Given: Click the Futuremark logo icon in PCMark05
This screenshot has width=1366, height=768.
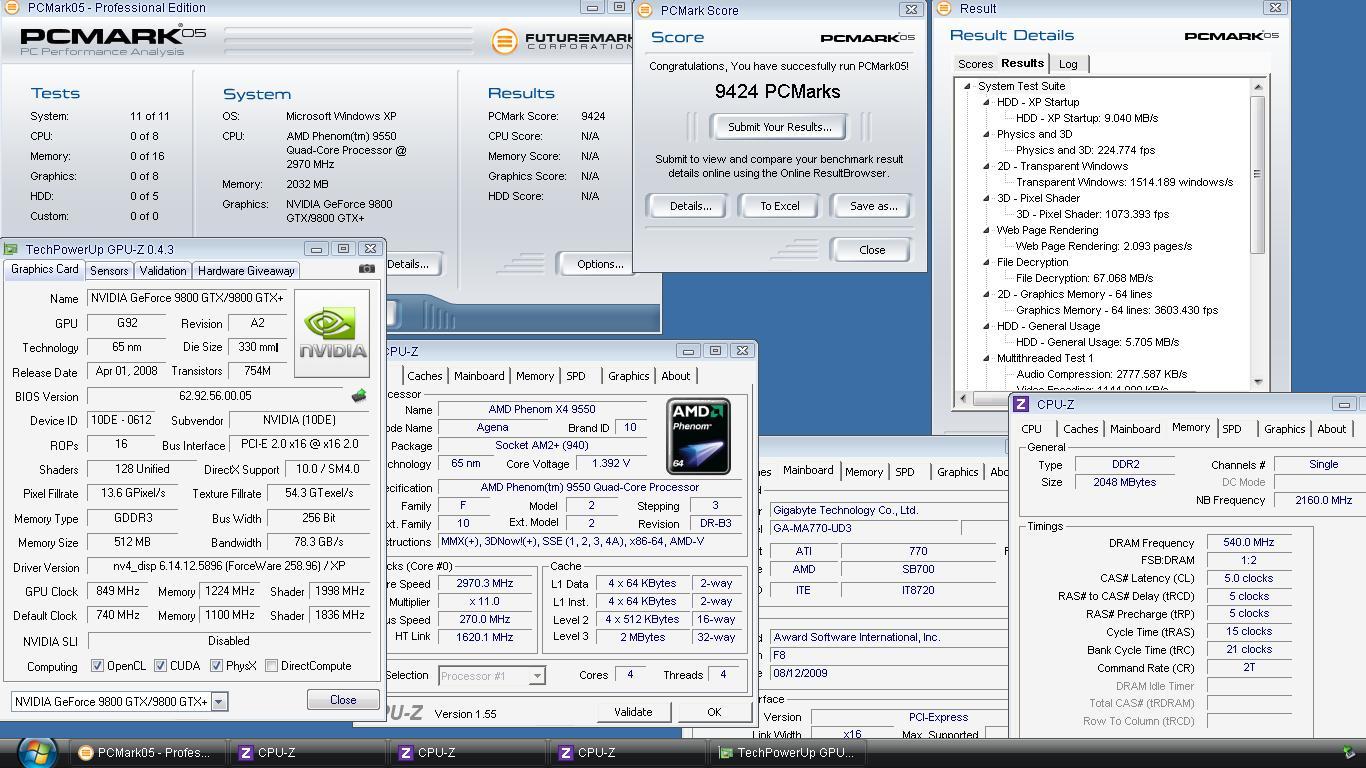Looking at the screenshot, I should (x=504, y=41).
